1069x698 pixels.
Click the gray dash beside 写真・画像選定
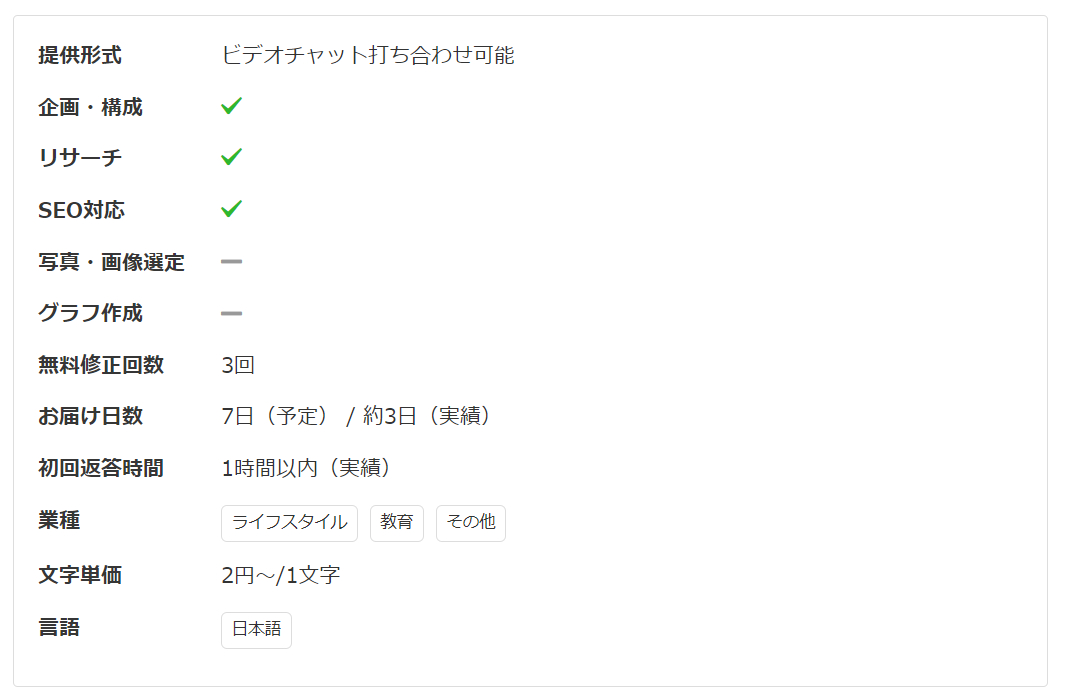(231, 262)
